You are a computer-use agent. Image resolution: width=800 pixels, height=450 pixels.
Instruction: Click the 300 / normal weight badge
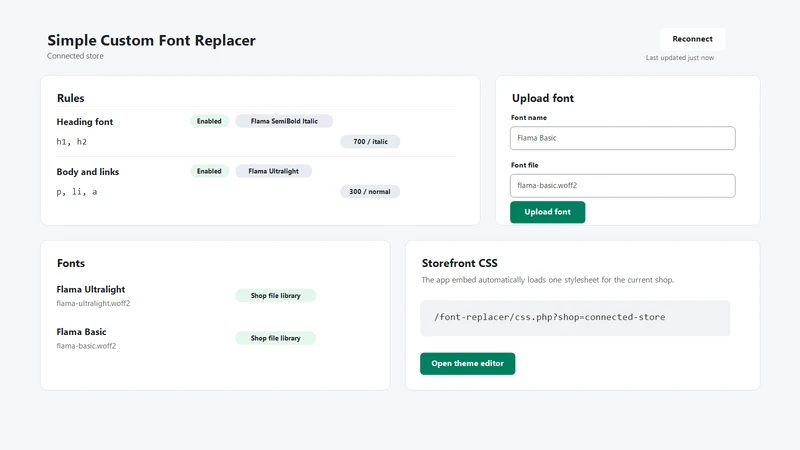(x=370, y=191)
